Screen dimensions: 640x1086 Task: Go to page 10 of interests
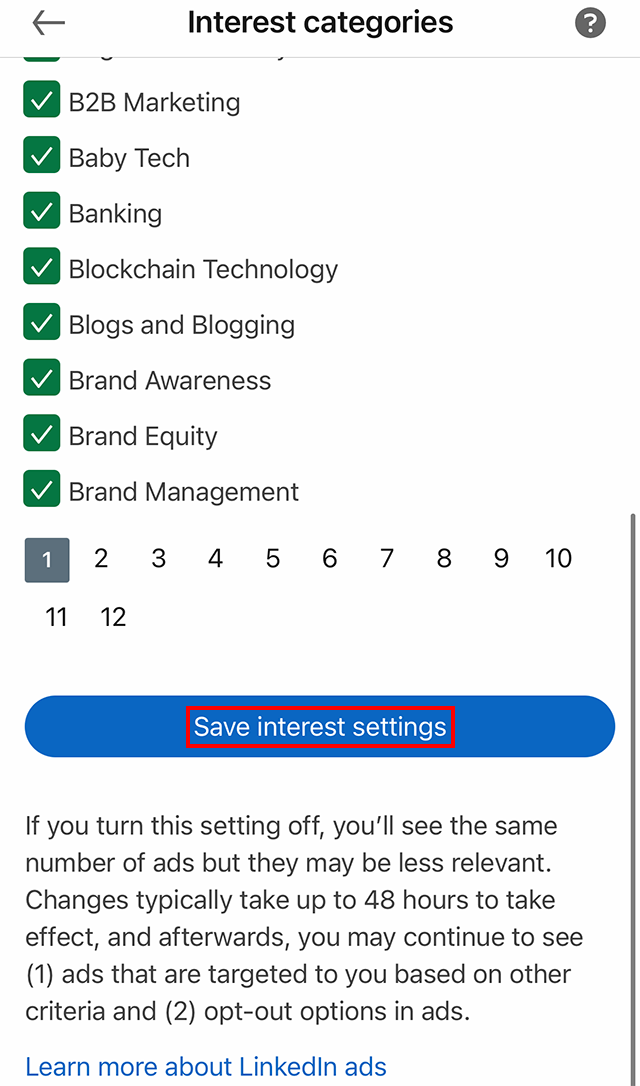pos(558,559)
